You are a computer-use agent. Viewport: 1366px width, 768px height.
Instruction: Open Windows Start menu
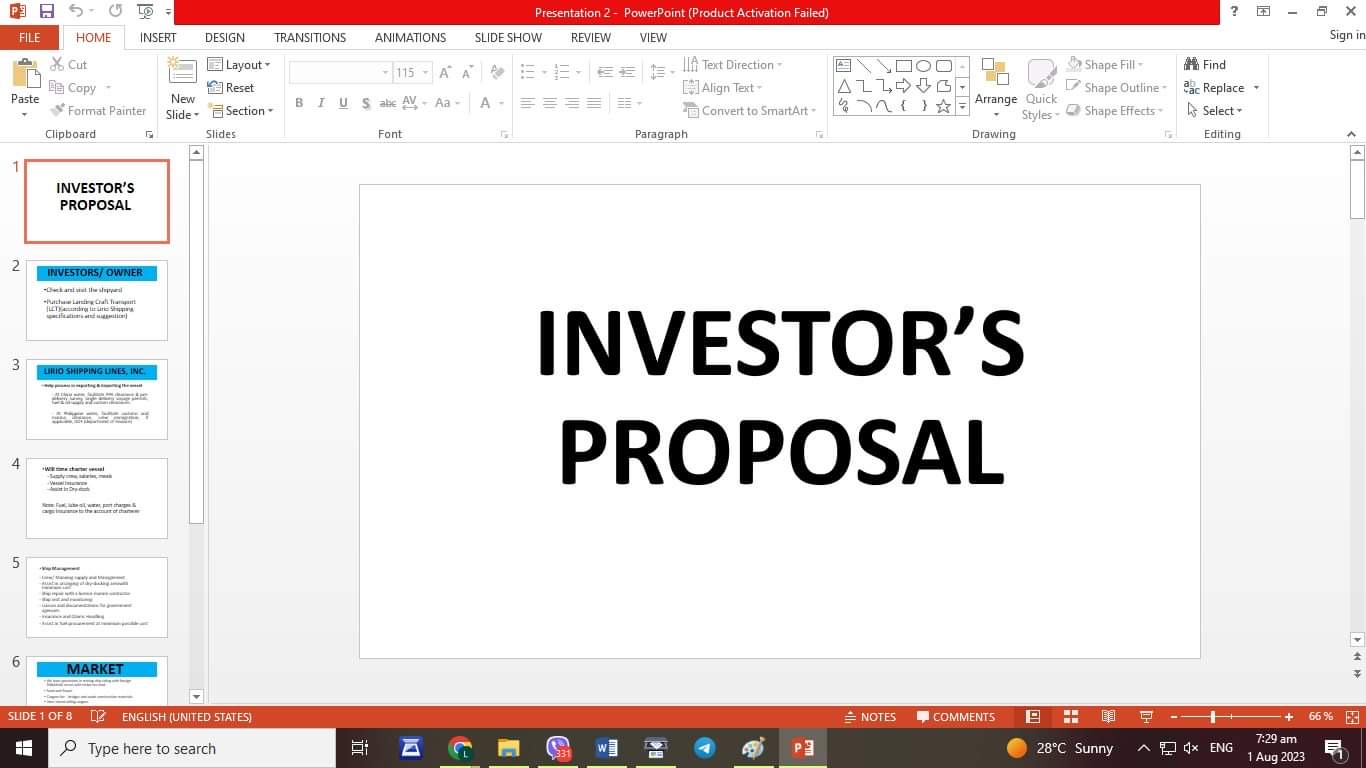pyautogui.click(x=23, y=748)
